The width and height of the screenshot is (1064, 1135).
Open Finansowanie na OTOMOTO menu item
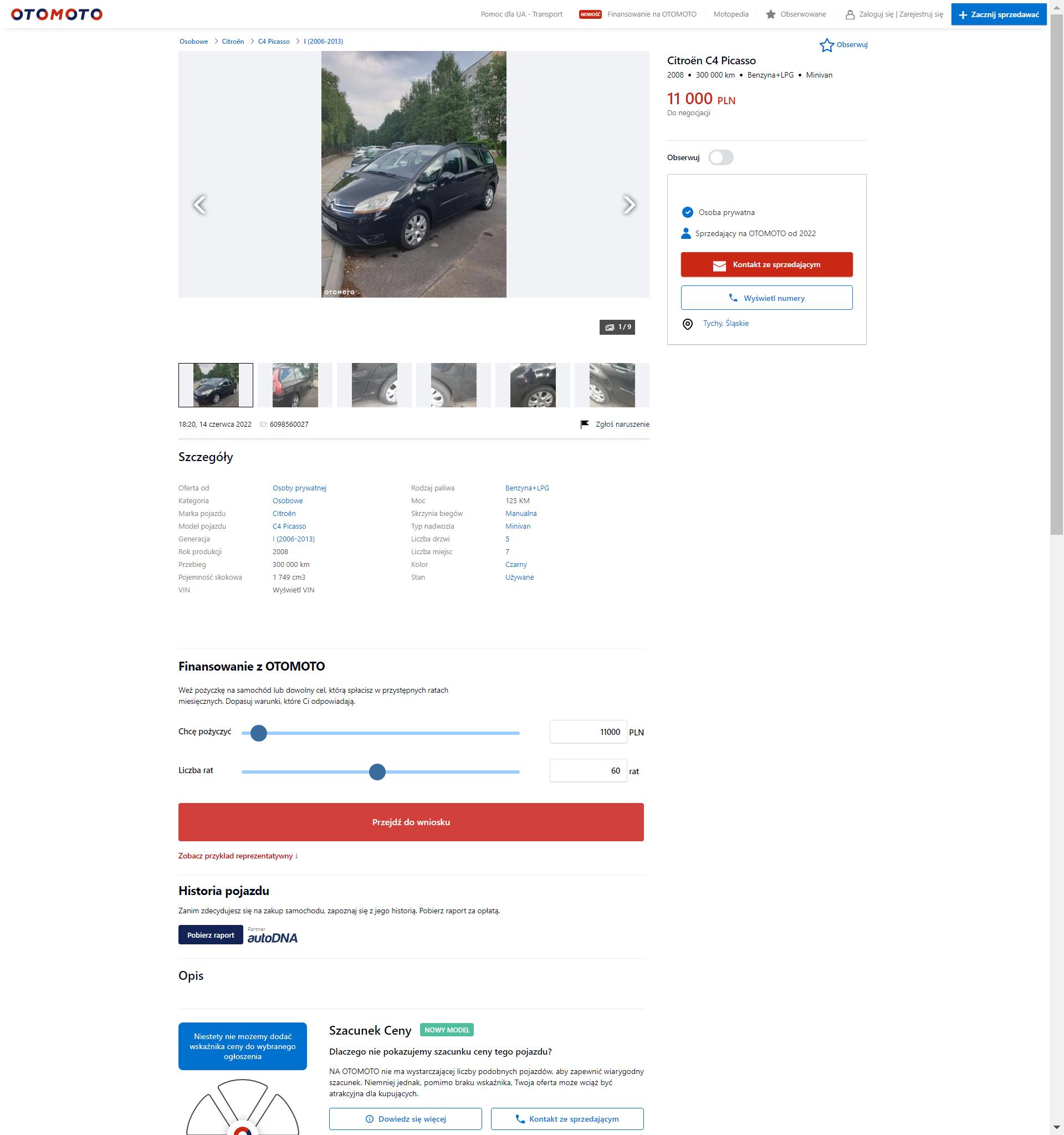point(652,14)
